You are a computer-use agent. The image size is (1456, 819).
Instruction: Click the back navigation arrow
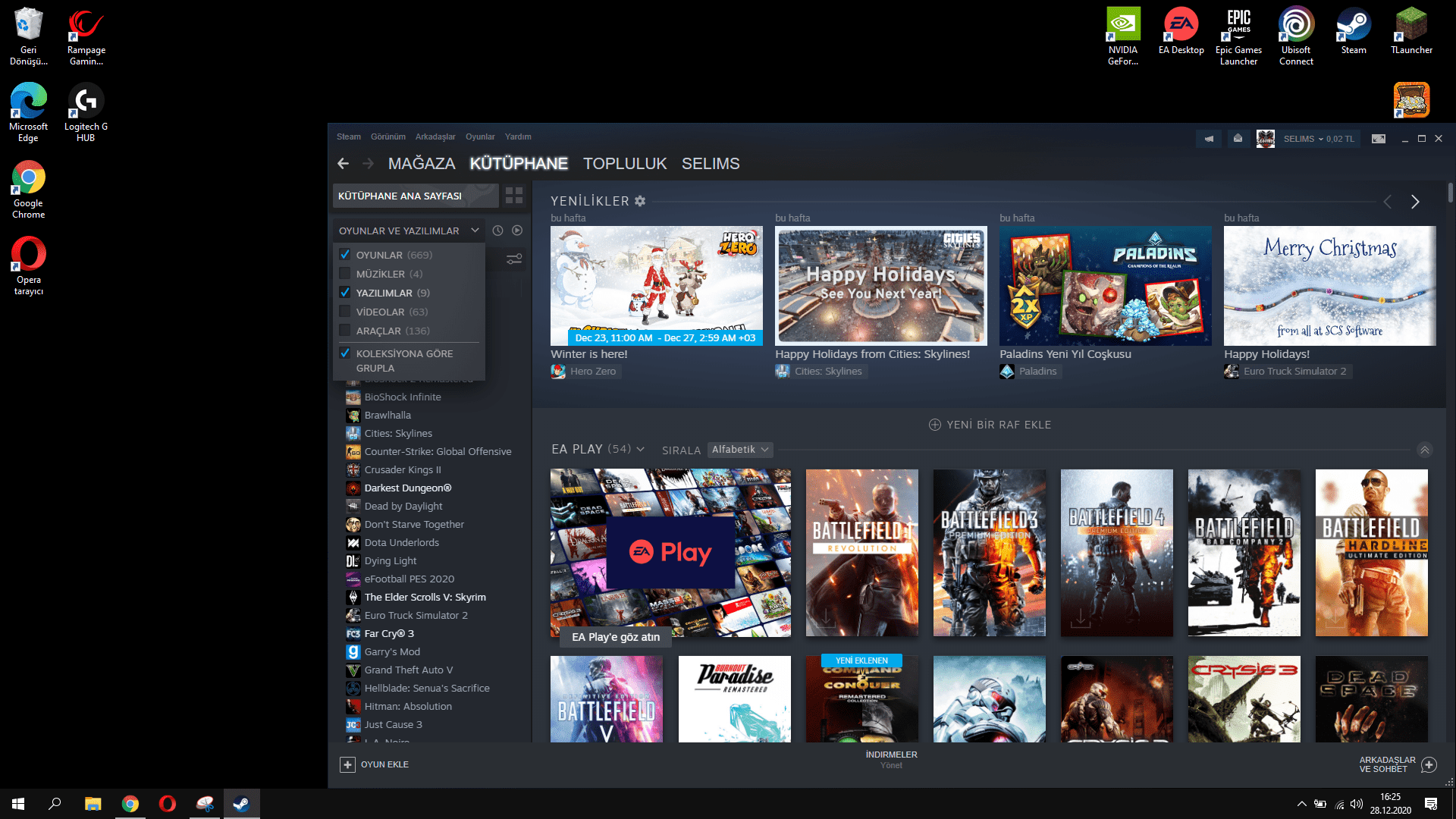344,164
